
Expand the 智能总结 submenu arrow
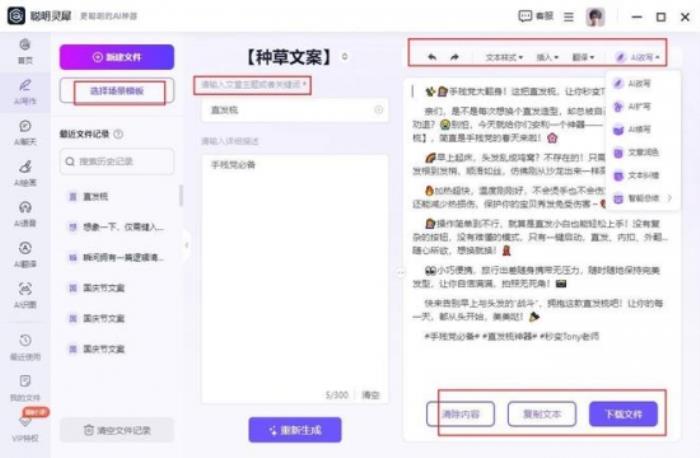coord(670,198)
